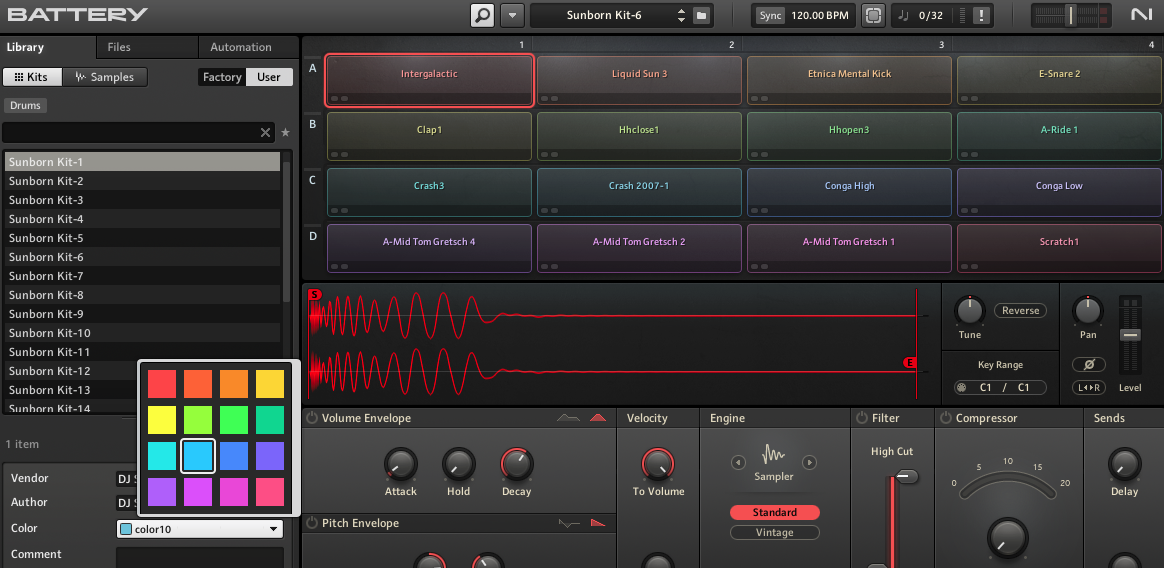Select Sunborn Kit-3 in the list
This screenshot has height=568, width=1164.
click(x=142, y=200)
